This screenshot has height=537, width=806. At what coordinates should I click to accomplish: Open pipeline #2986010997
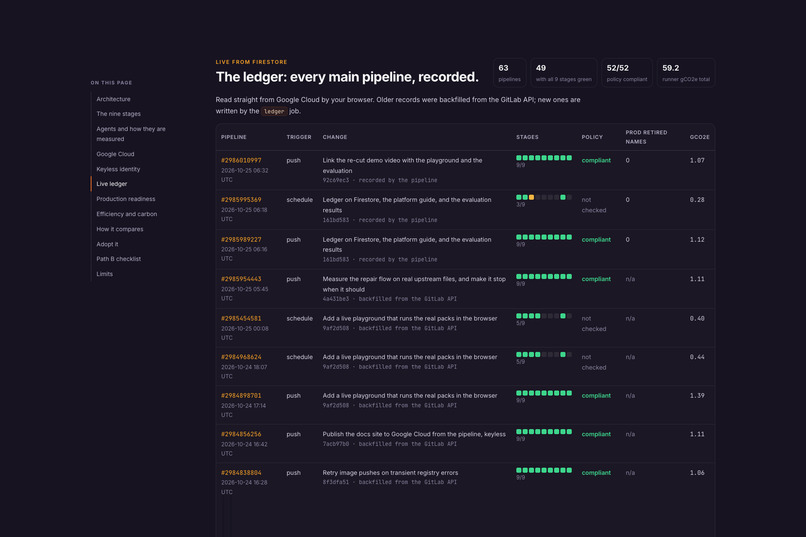coord(241,160)
